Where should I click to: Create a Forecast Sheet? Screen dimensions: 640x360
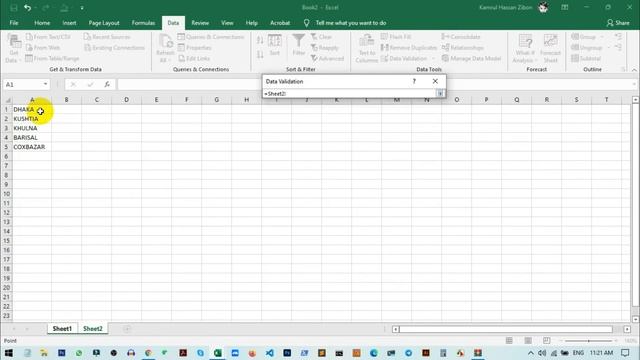(x=550, y=48)
